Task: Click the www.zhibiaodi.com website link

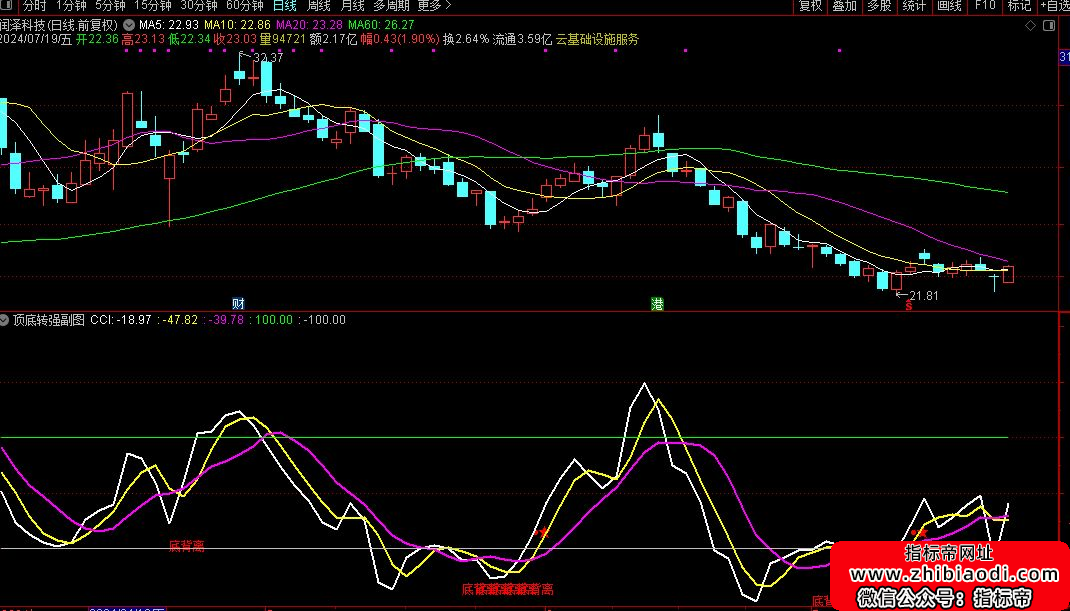Action: 953,574
